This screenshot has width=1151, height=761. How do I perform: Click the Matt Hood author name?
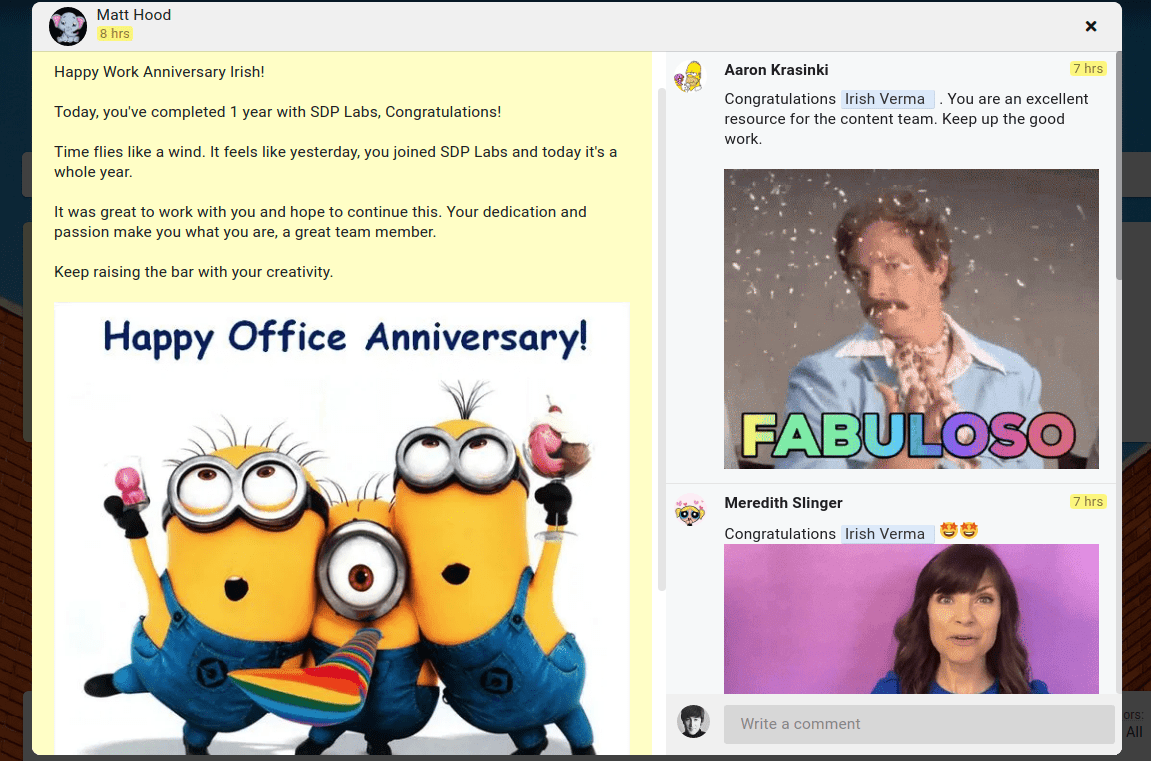(134, 15)
